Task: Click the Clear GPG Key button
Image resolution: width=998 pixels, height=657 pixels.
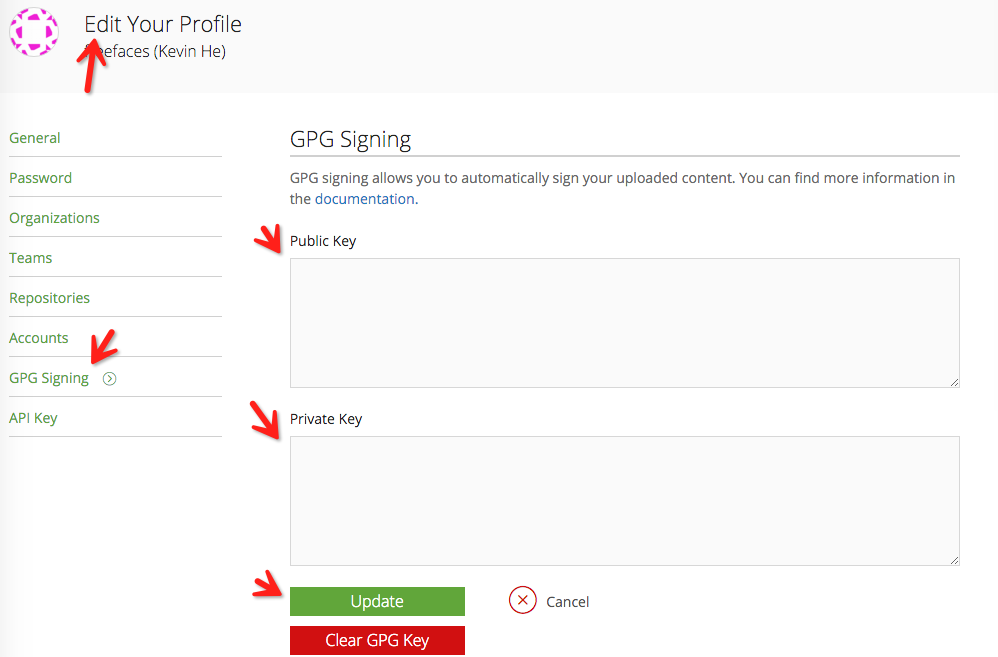Action: coord(377,640)
